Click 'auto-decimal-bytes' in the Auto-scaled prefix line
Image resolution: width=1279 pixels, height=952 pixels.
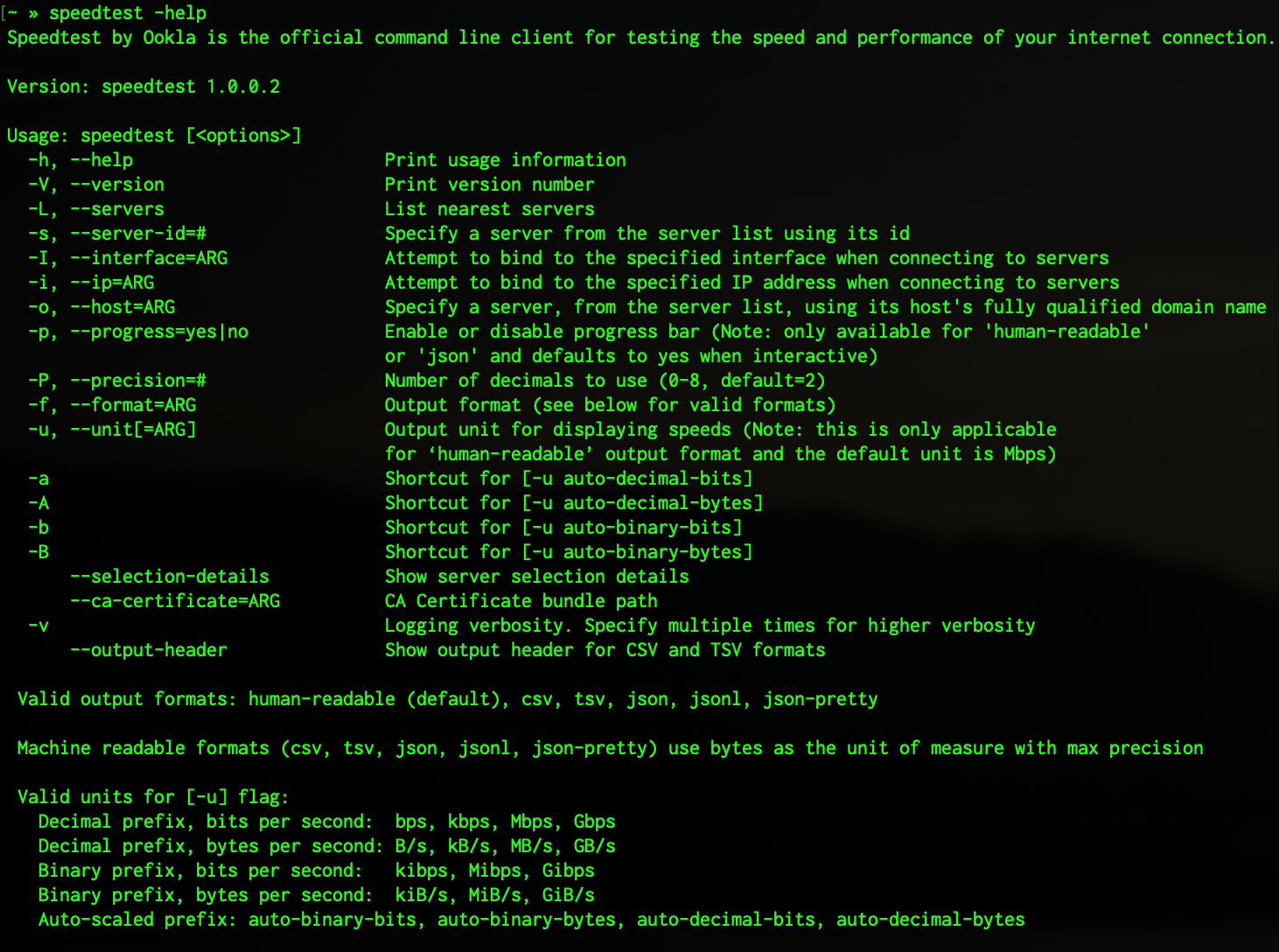(931, 920)
